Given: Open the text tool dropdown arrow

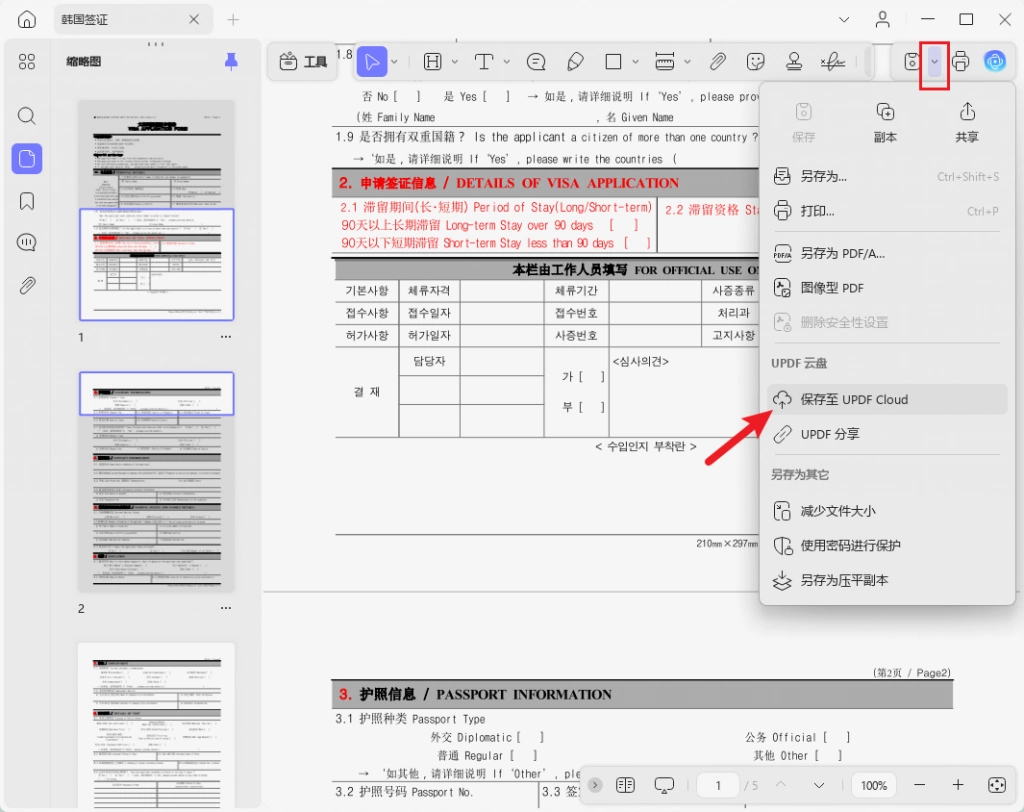Looking at the screenshot, I should pyautogui.click(x=507, y=62).
